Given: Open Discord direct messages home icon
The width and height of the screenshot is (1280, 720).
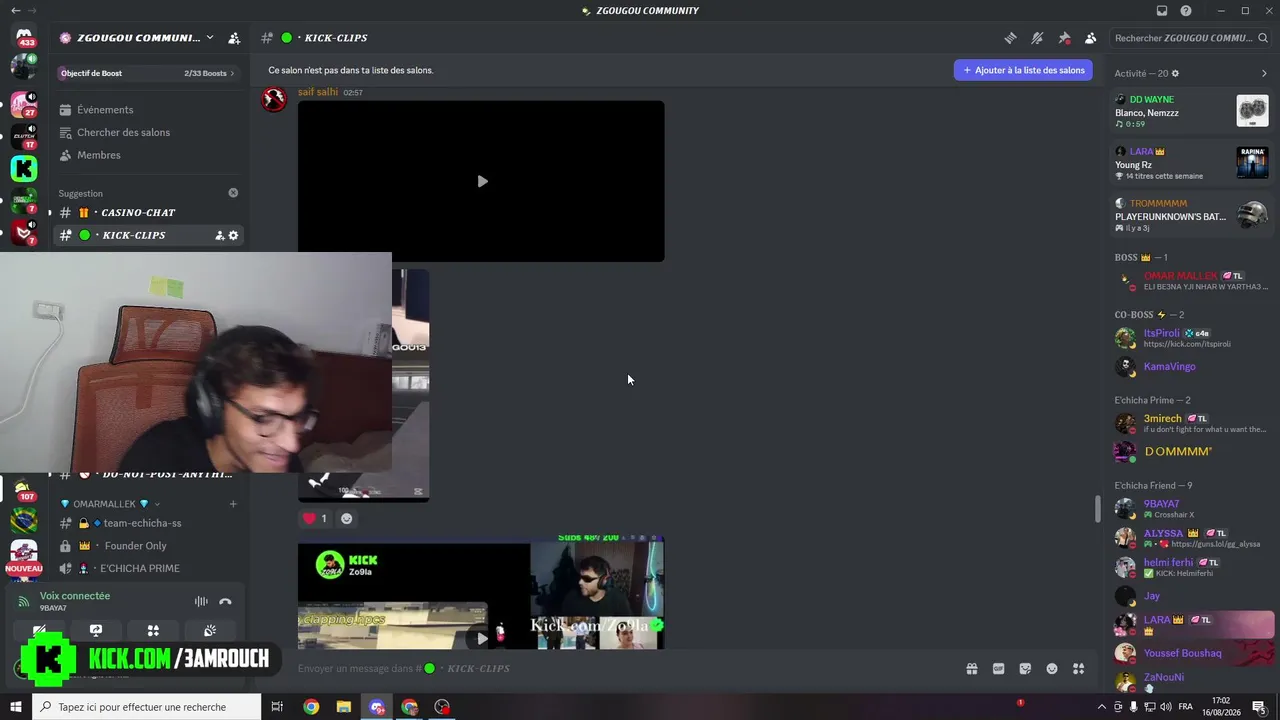Looking at the screenshot, I should pyautogui.click(x=24, y=37).
